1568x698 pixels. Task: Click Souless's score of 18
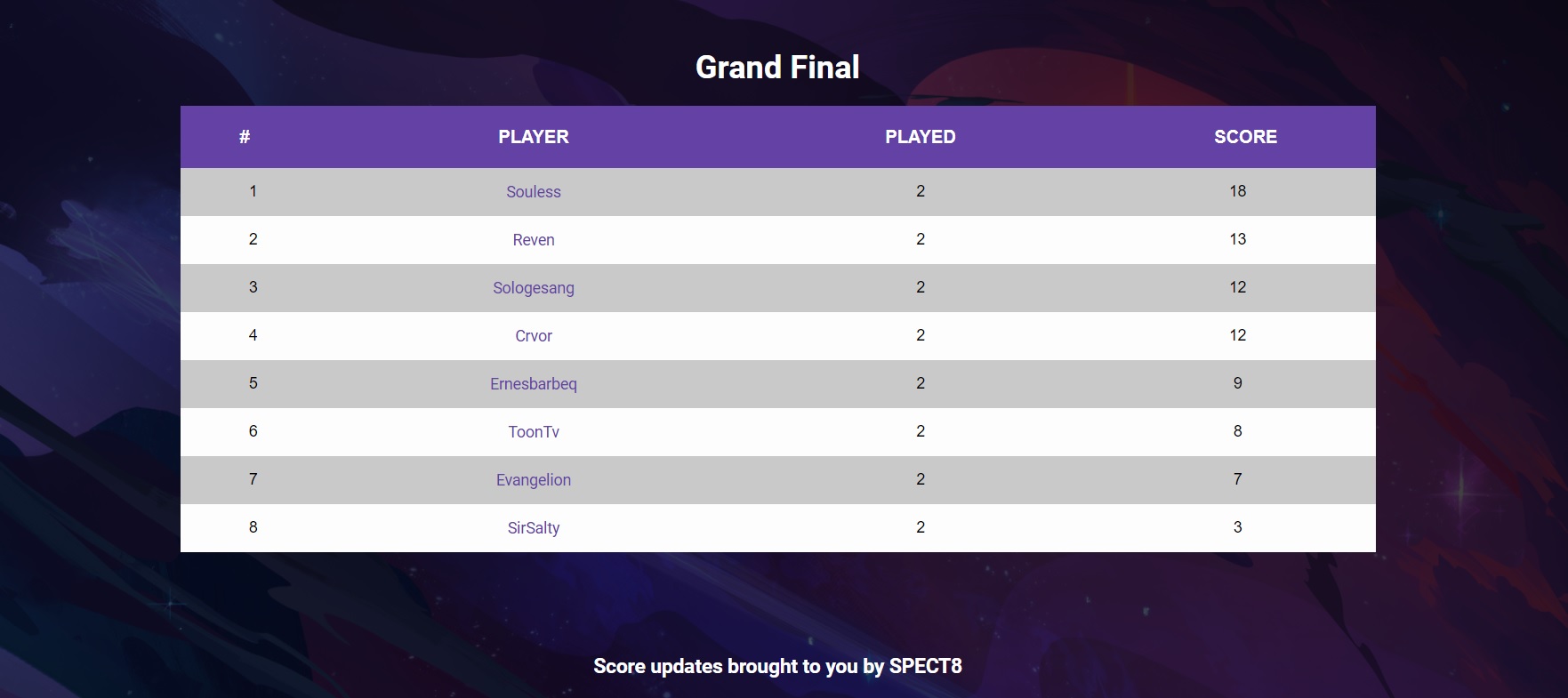1238,191
